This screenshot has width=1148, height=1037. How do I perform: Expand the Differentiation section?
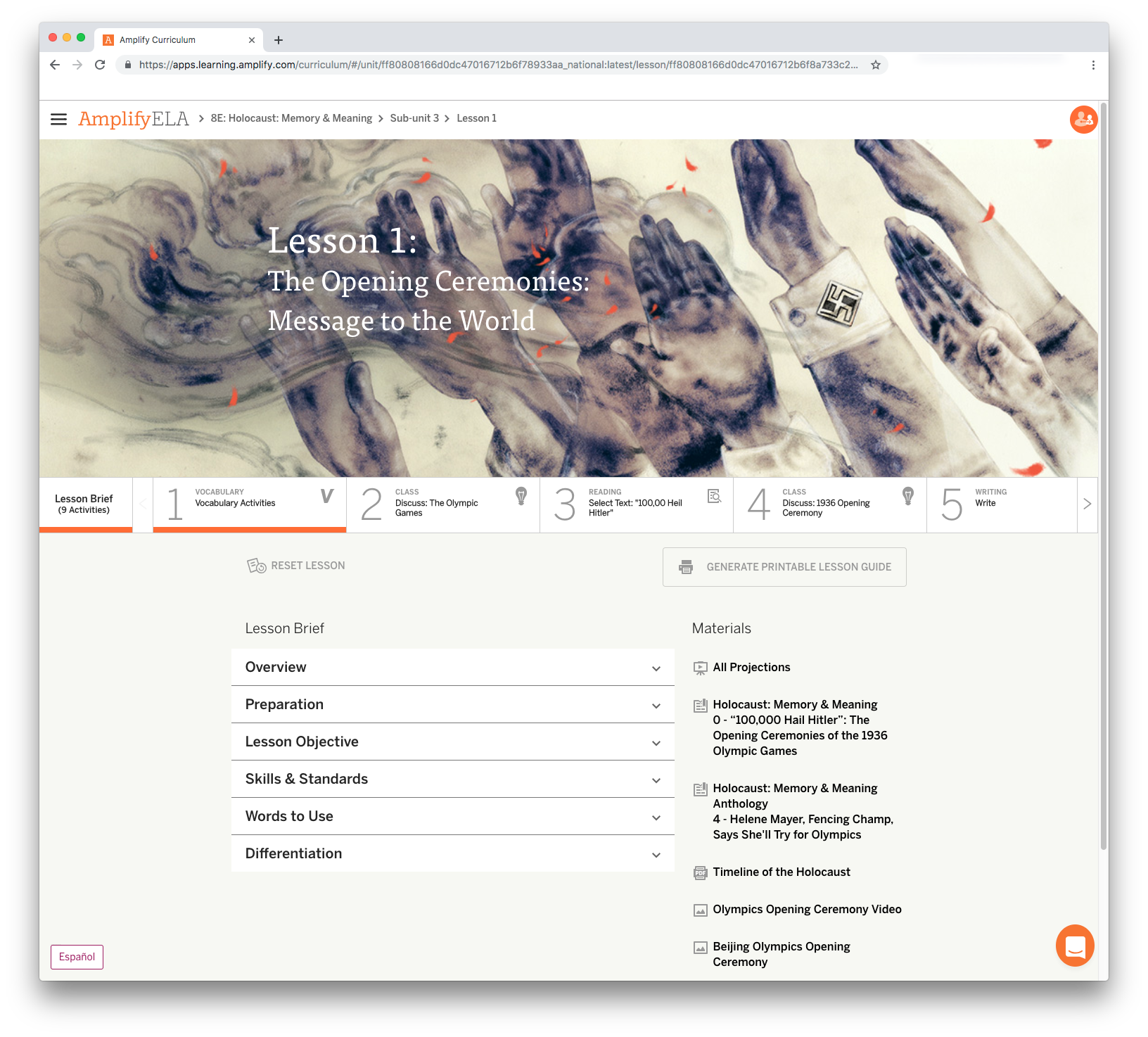(x=452, y=853)
